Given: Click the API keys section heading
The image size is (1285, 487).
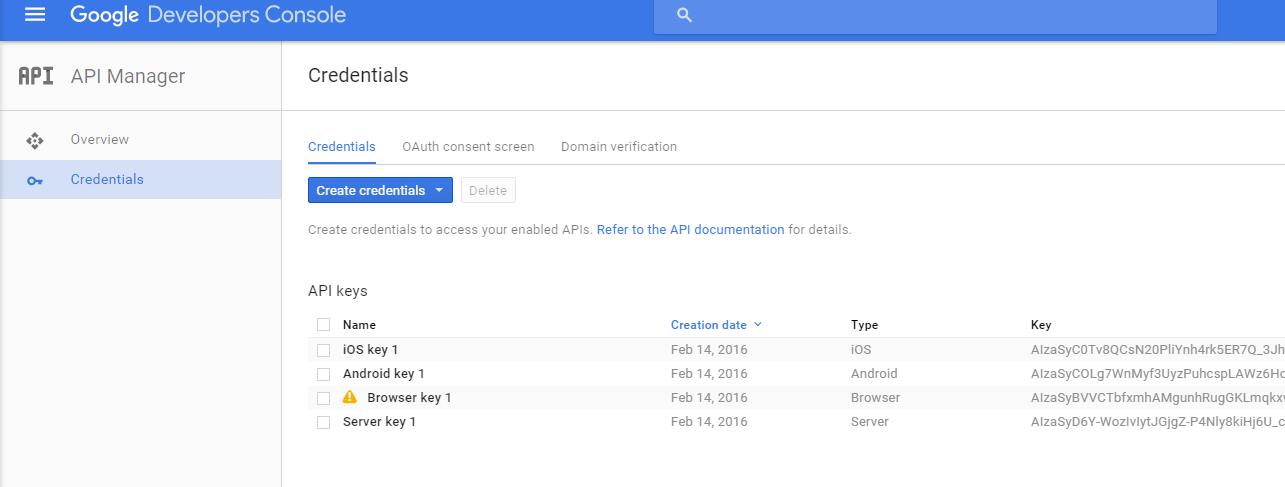Looking at the screenshot, I should 338,291.
